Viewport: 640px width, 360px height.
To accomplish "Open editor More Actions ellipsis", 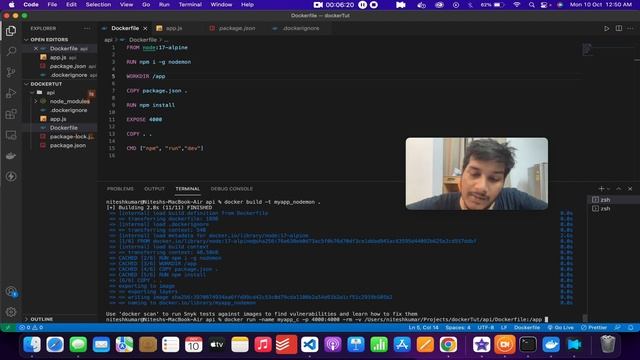I will point(630,28).
